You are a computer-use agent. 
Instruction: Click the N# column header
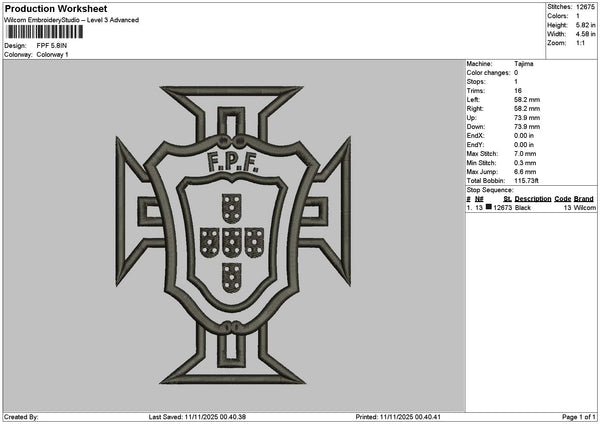pos(479,199)
